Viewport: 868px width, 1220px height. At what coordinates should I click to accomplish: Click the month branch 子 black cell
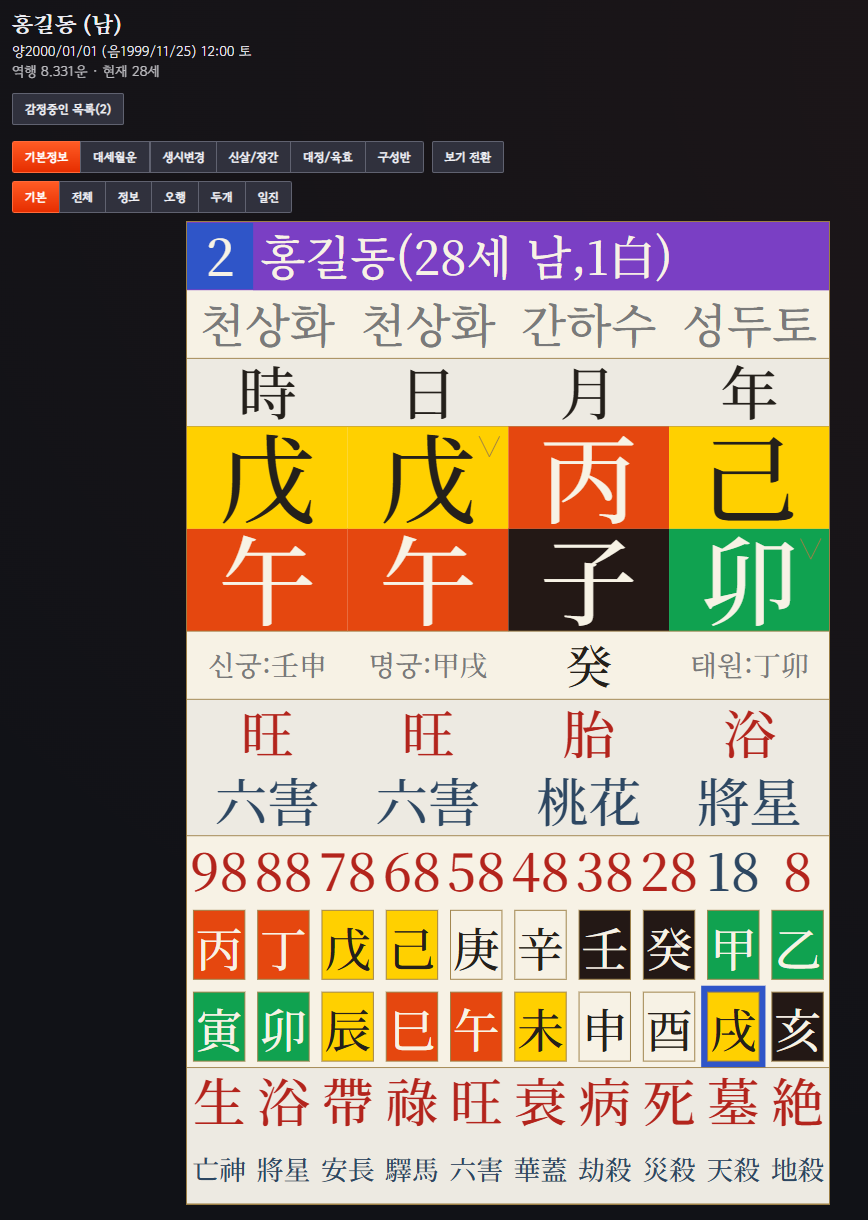[x=588, y=580]
